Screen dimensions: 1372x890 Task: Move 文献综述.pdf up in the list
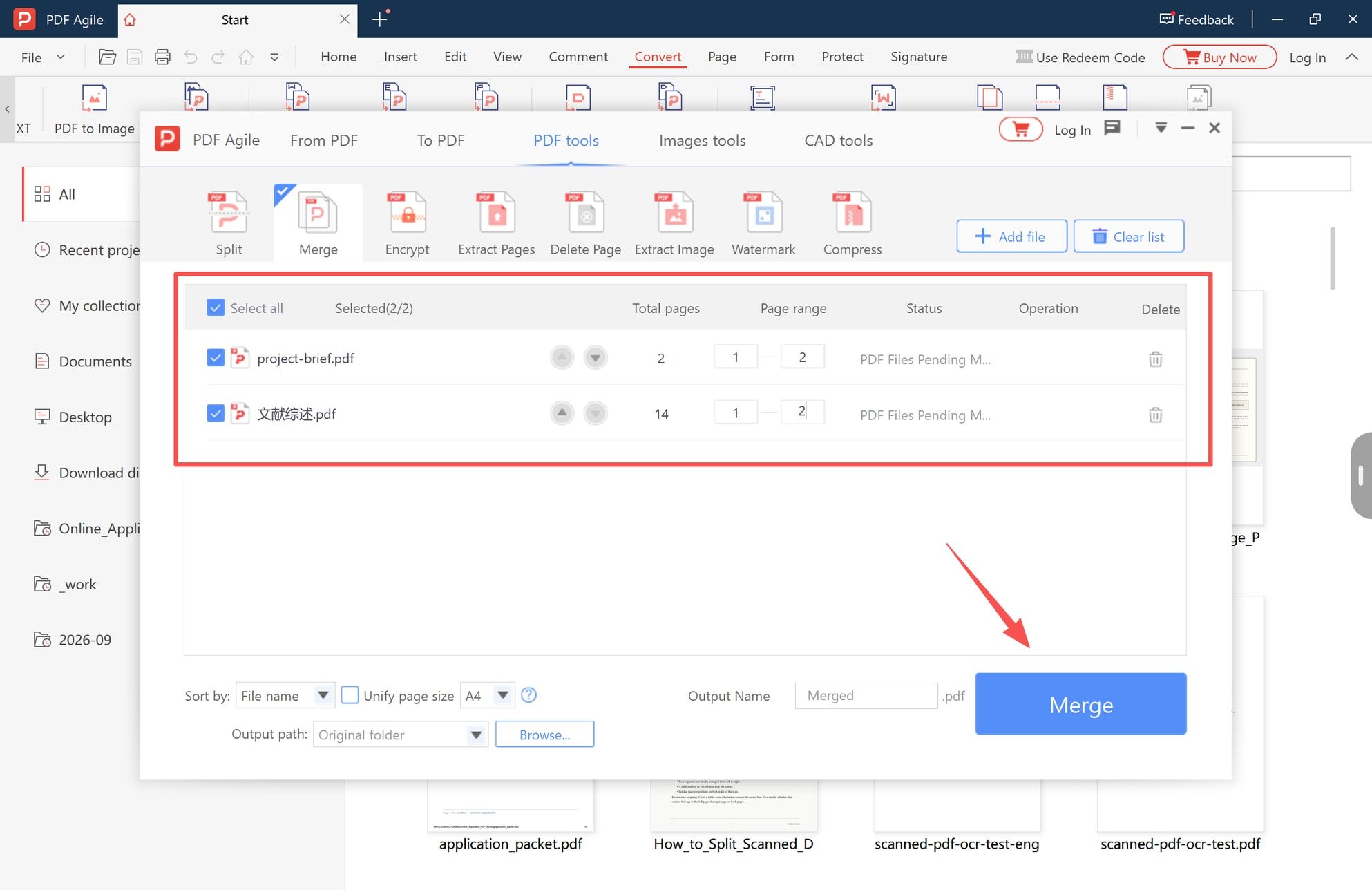click(x=562, y=413)
